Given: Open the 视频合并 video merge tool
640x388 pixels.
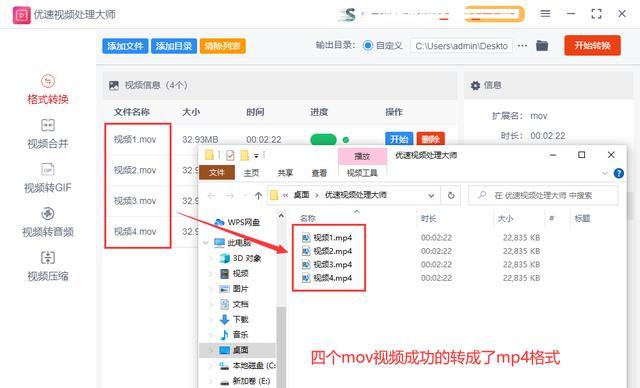Looking at the screenshot, I should [x=48, y=134].
